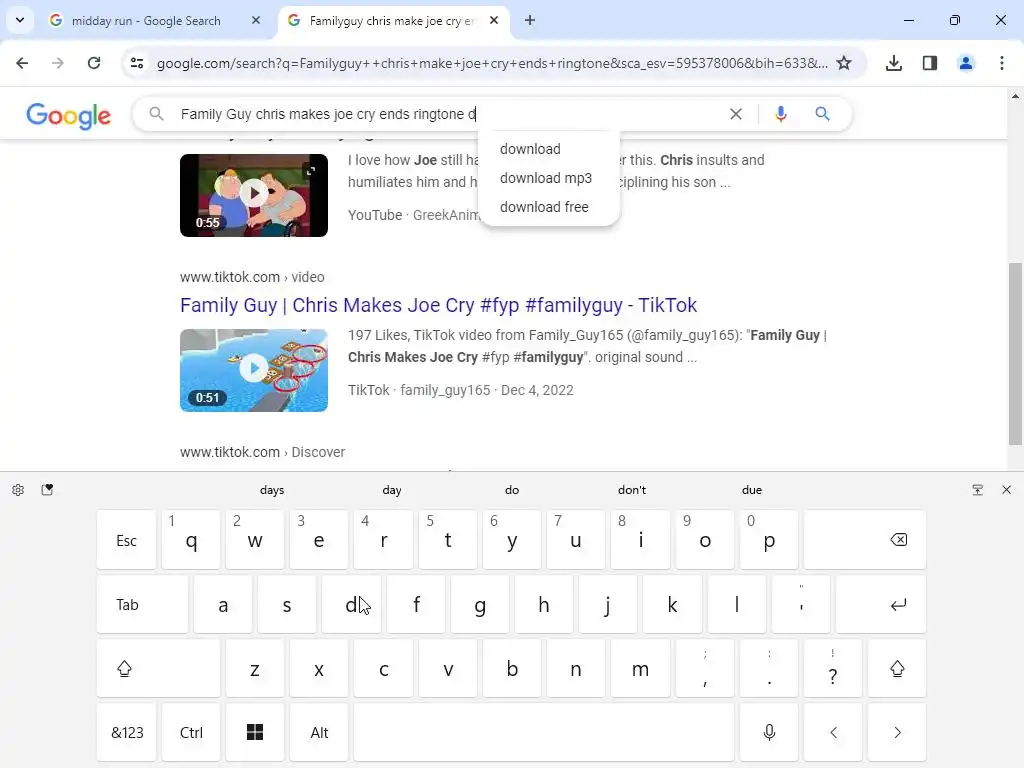Viewport: 1024px width, 768px height.
Task: Tap the space bar key
Action: pos(544,732)
